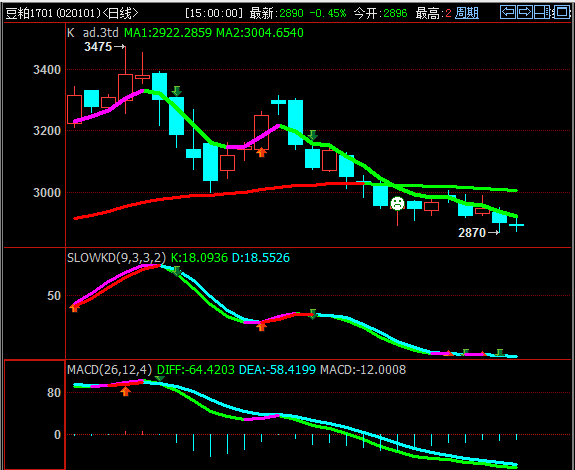
Task: Click the 最新 2890 latest price readout
Action: [x=276, y=13]
